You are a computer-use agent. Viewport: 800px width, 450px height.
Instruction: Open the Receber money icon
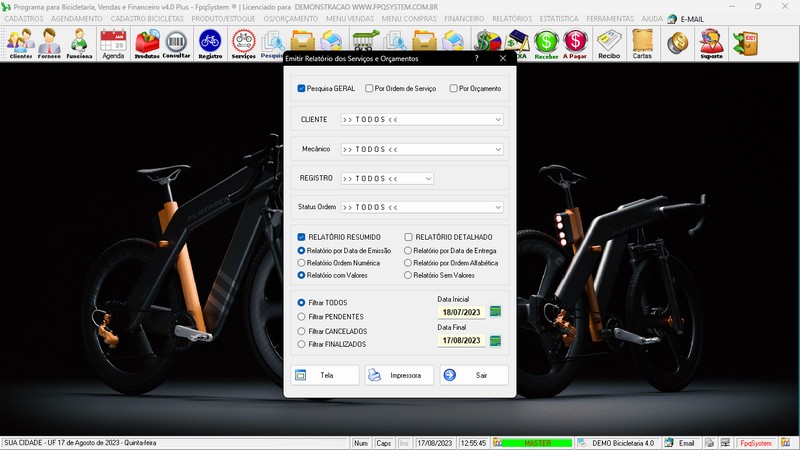pyautogui.click(x=546, y=43)
